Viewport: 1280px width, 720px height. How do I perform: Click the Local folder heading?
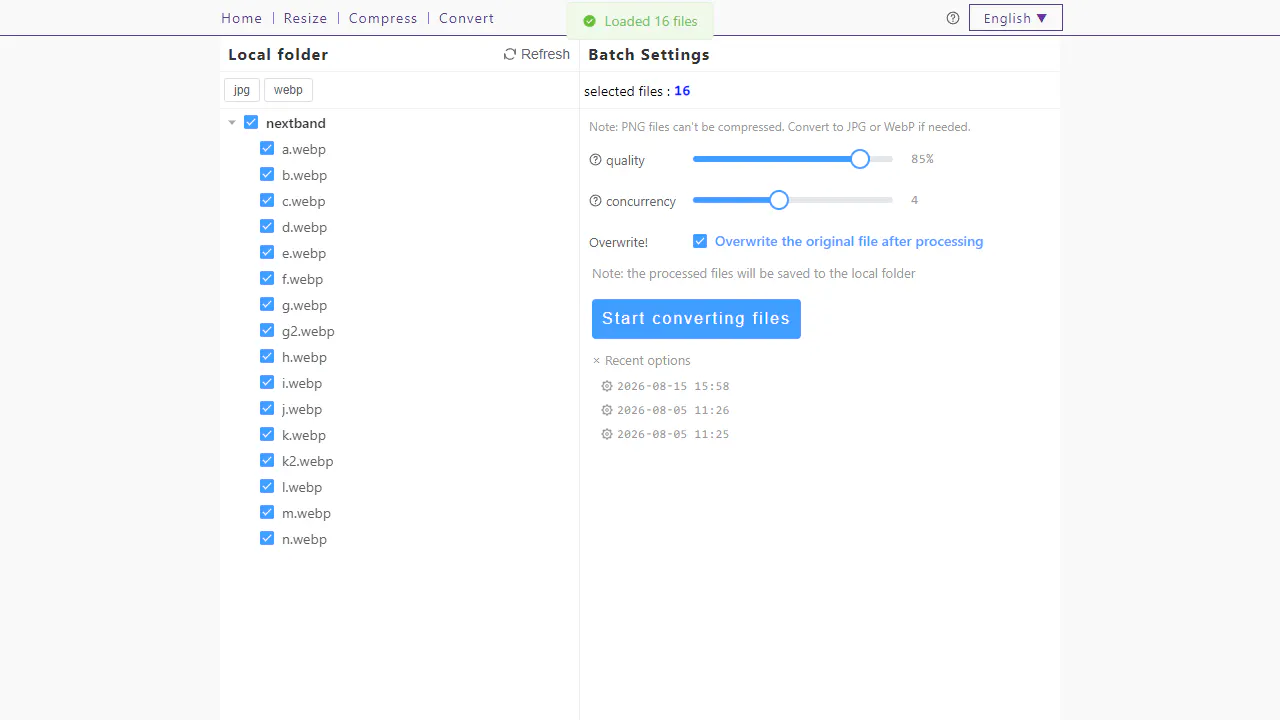[278, 55]
